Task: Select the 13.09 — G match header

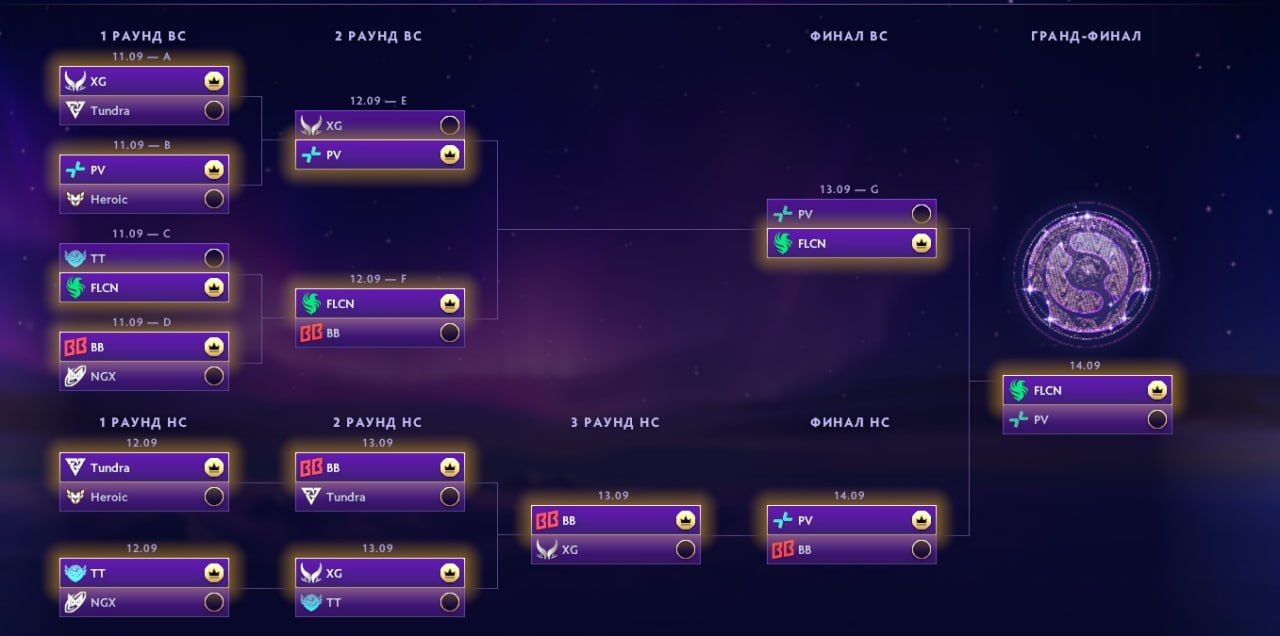Action: click(x=849, y=189)
